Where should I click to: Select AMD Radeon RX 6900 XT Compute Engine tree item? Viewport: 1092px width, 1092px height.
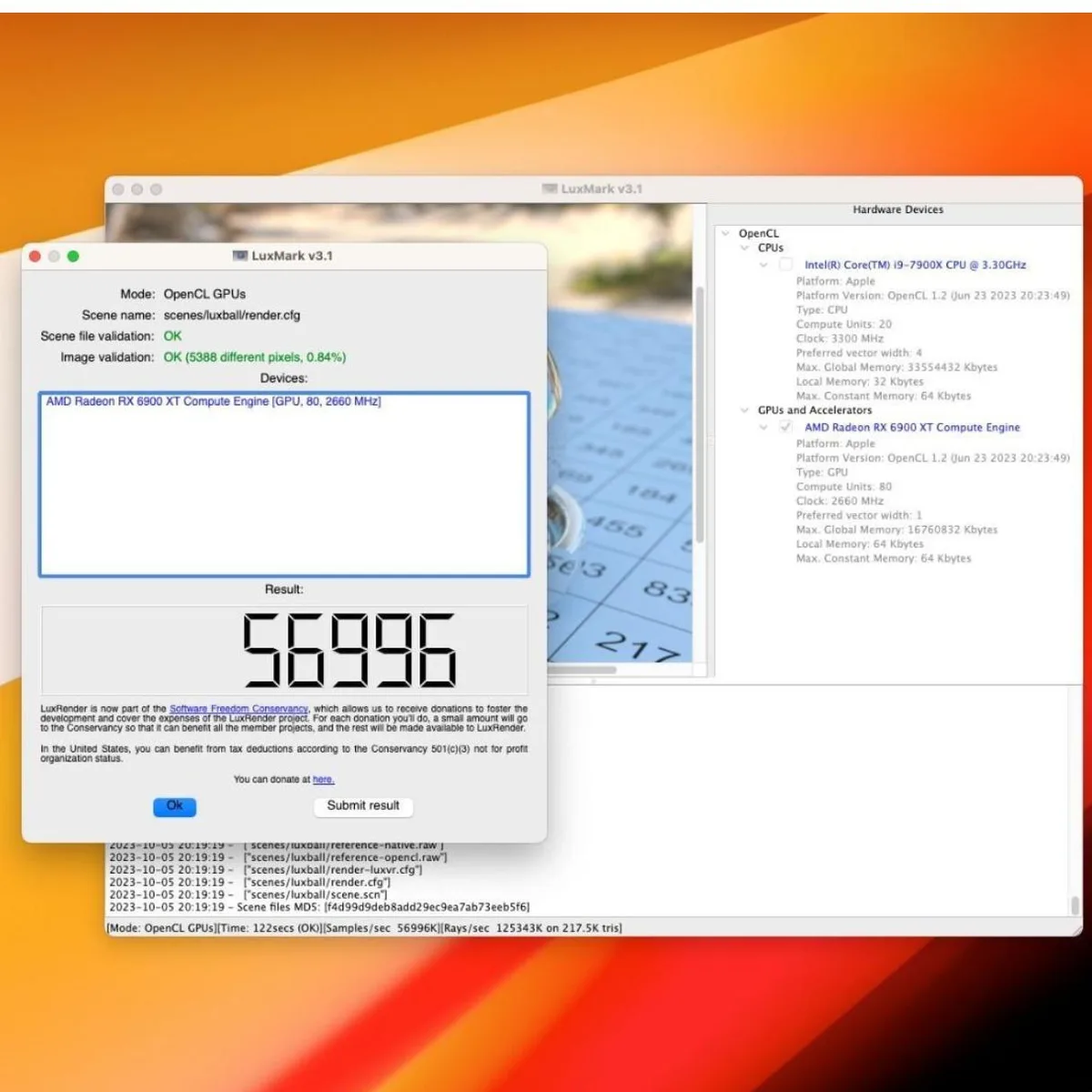coord(912,427)
